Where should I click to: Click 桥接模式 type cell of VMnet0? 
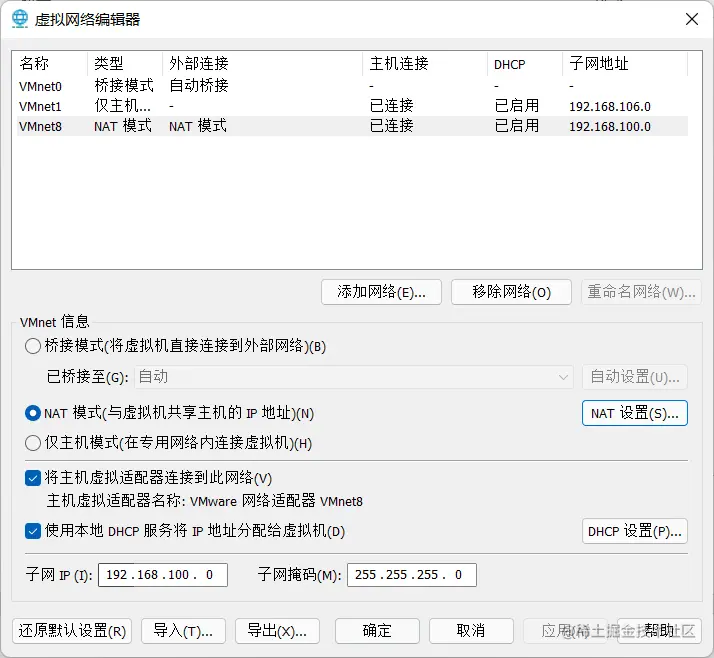[x=124, y=86]
